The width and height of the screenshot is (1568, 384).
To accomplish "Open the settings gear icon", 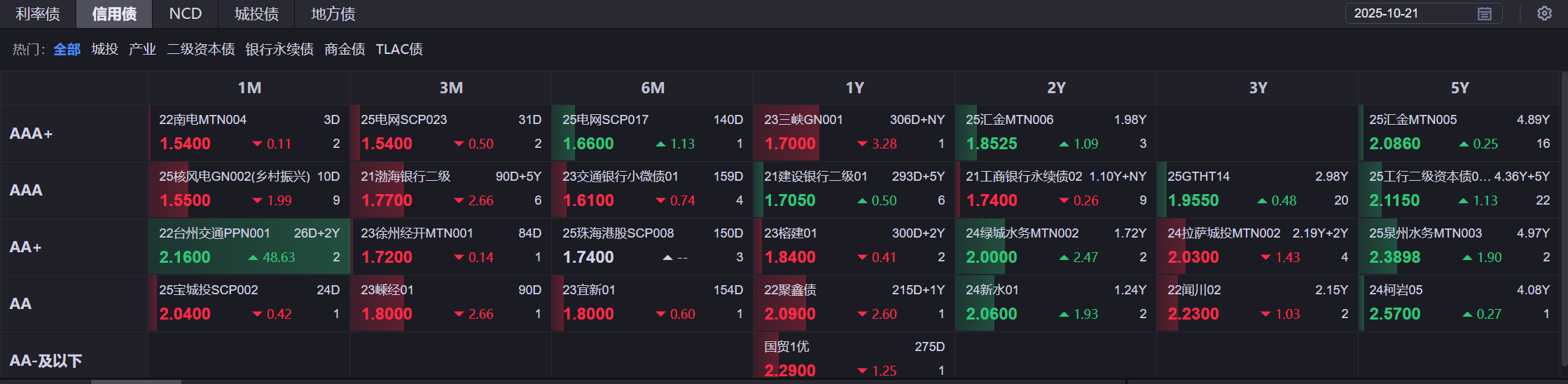I will [x=1544, y=14].
